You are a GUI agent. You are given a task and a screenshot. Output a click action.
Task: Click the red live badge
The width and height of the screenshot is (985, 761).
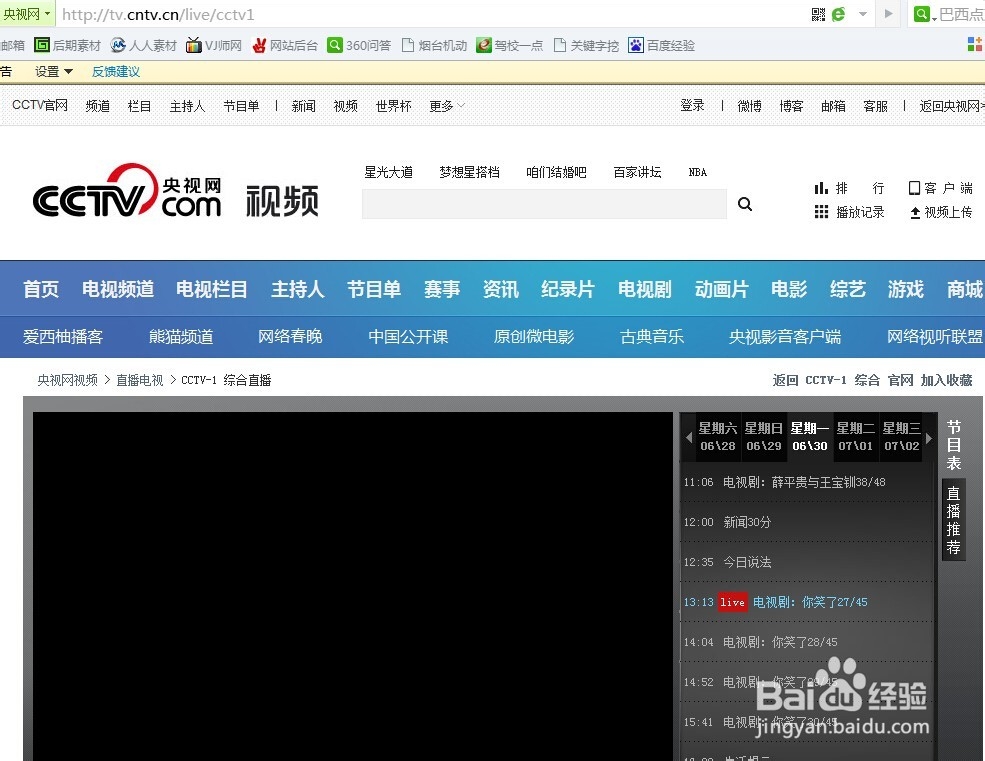pyautogui.click(x=732, y=602)
